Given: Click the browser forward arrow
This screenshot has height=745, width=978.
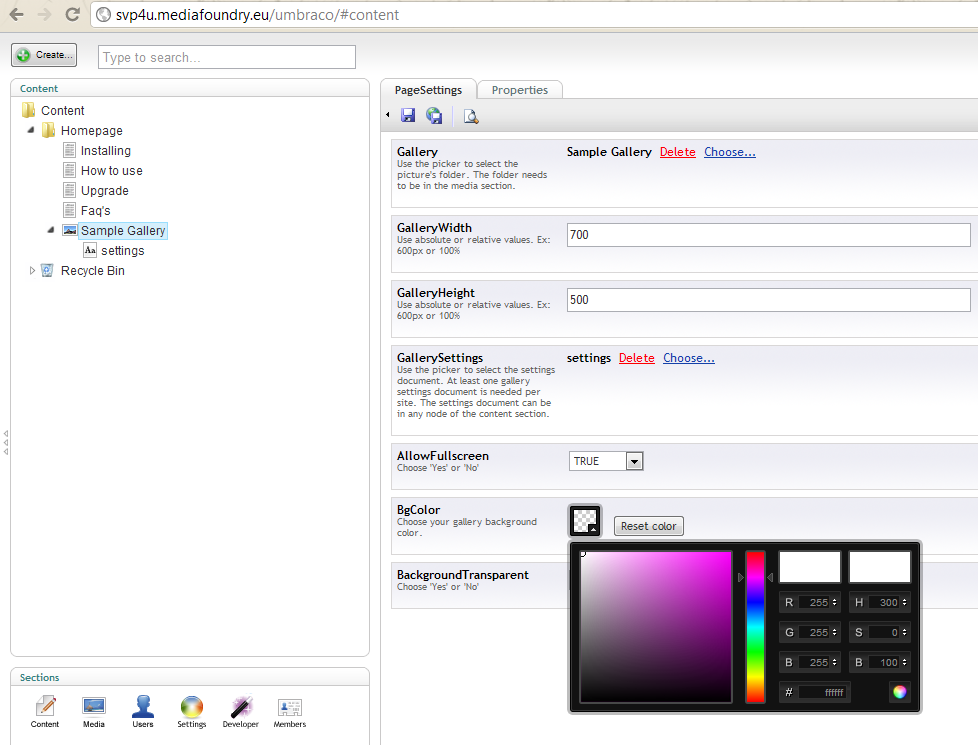Looking at the screenshot, I should (x=45, y=14).
